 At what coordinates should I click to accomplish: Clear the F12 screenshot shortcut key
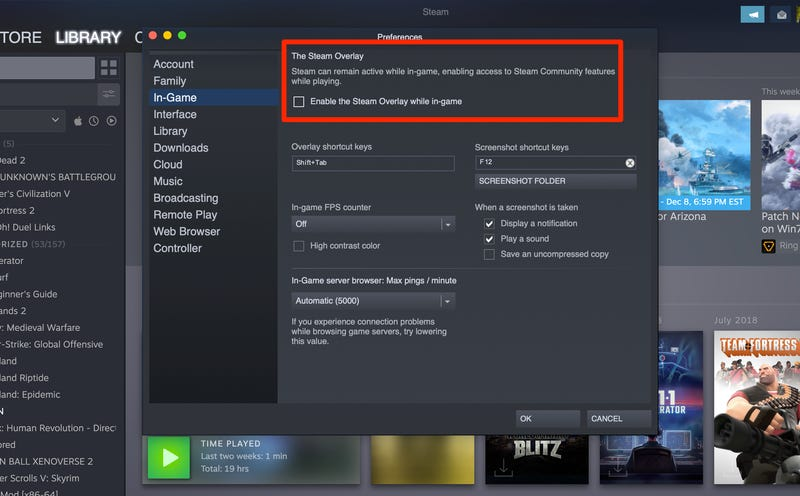click(630, 162)
